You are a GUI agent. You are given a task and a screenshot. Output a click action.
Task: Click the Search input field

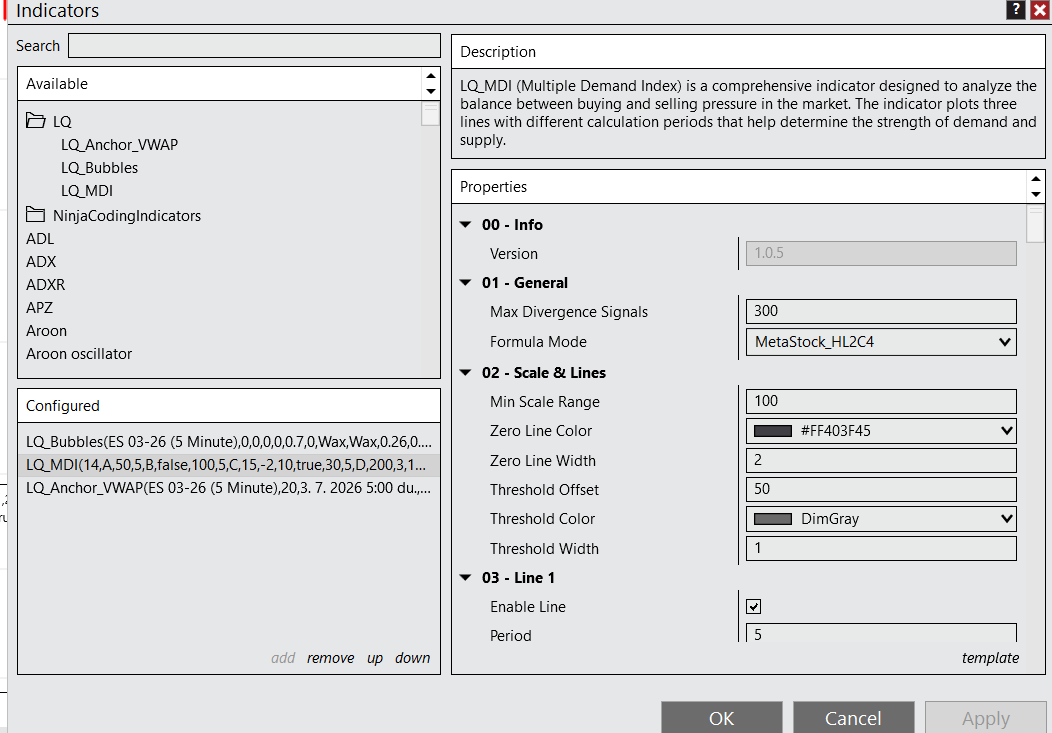click(254, 46)
